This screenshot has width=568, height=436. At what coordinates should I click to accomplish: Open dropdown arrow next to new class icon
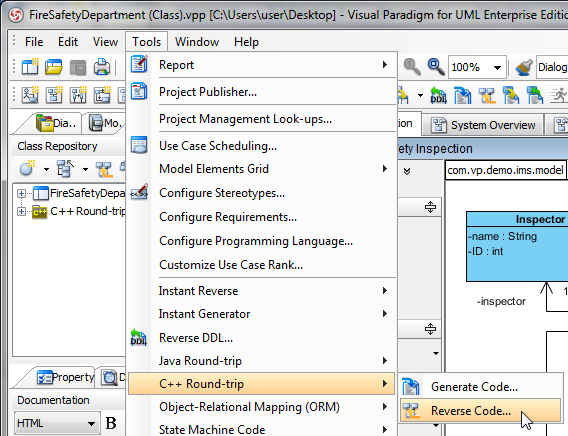(x=46, y=169)
